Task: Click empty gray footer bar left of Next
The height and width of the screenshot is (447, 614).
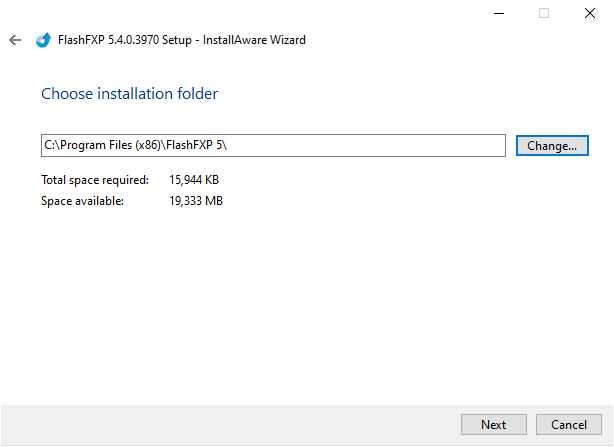Action: click(x=230, y=424)
